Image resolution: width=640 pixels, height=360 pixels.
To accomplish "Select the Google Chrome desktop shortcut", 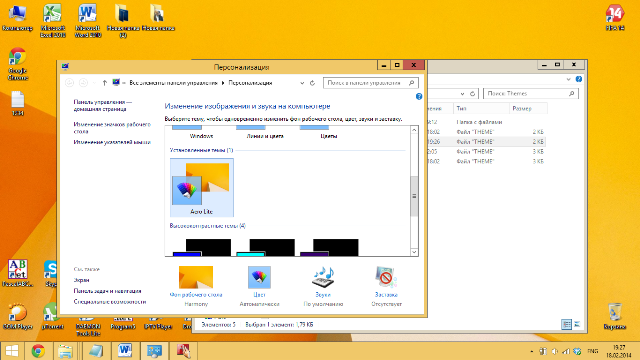I will pos(17,64).
